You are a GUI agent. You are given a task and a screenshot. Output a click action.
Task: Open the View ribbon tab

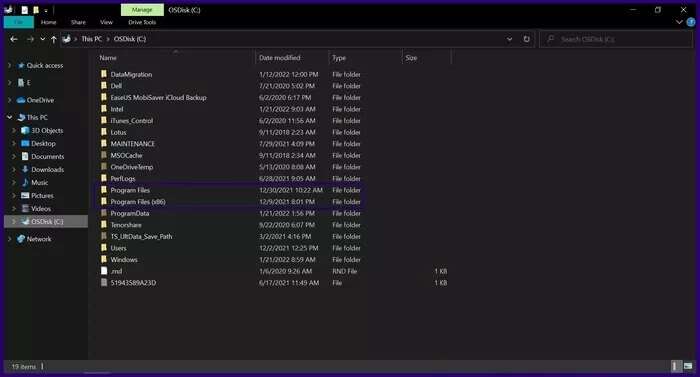(106, 22)
